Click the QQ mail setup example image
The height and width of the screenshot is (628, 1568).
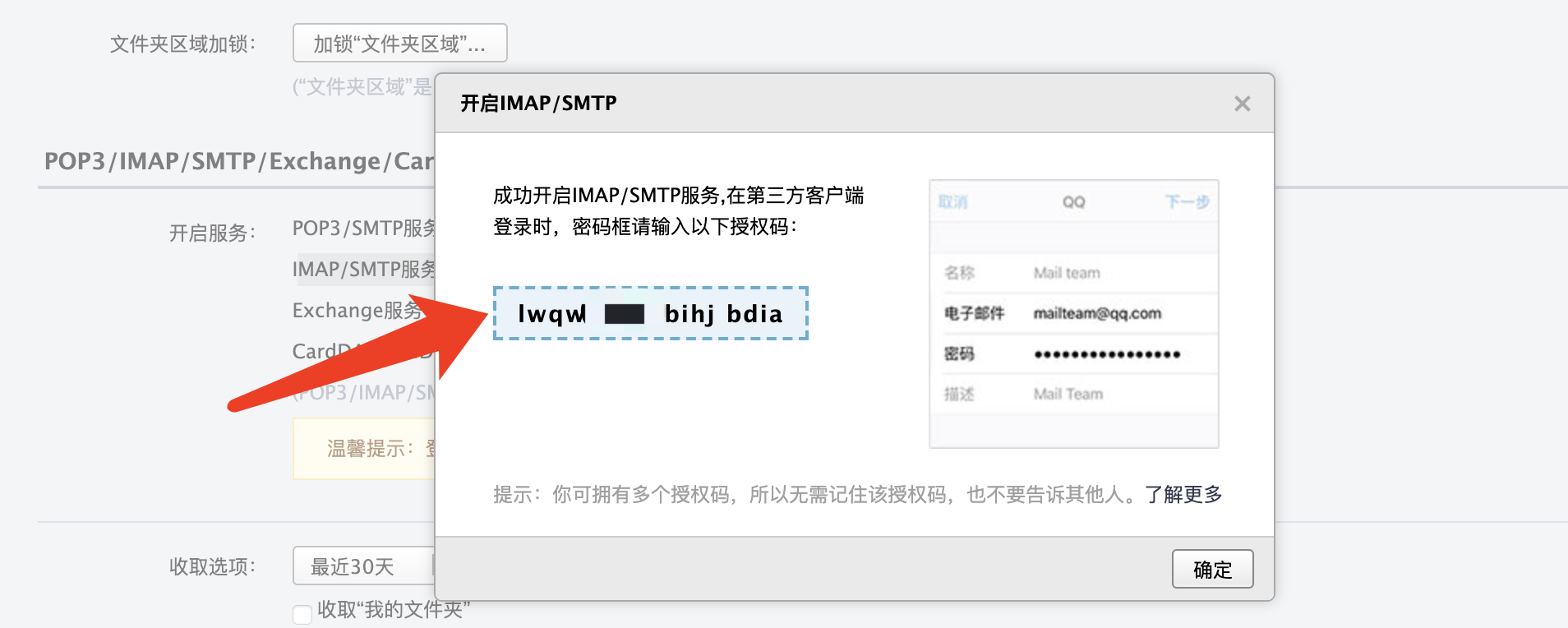(1073, 313)
